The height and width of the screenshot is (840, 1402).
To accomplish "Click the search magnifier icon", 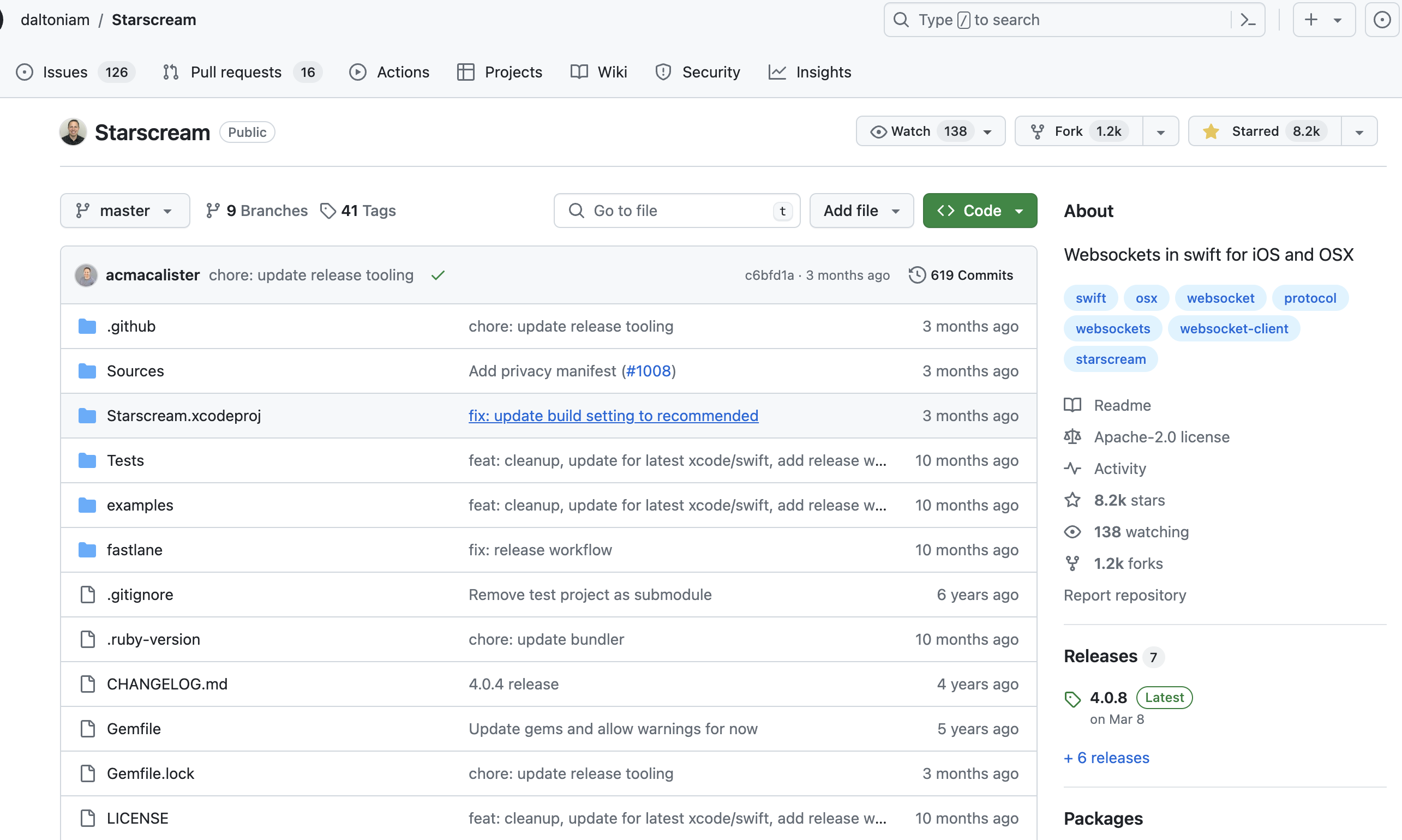I will pos(901,19).
